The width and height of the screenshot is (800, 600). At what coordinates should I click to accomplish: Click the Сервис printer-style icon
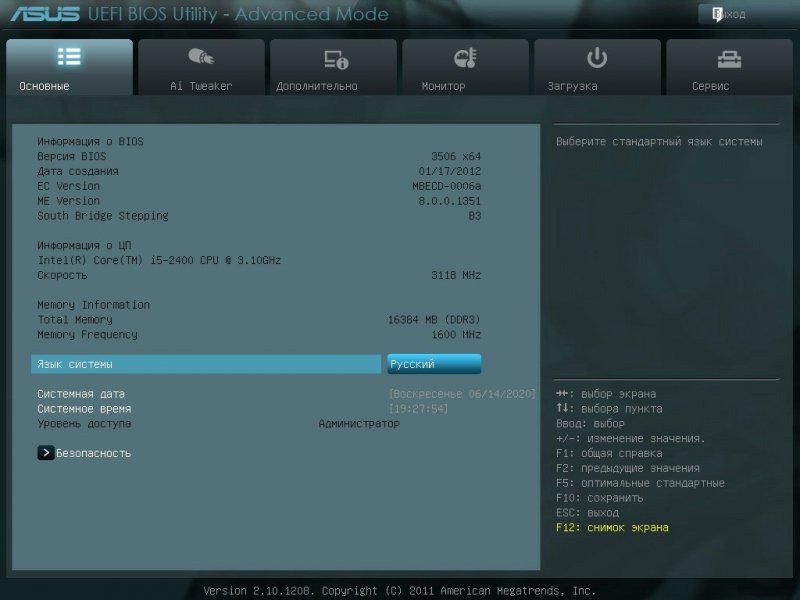point(729,58)
